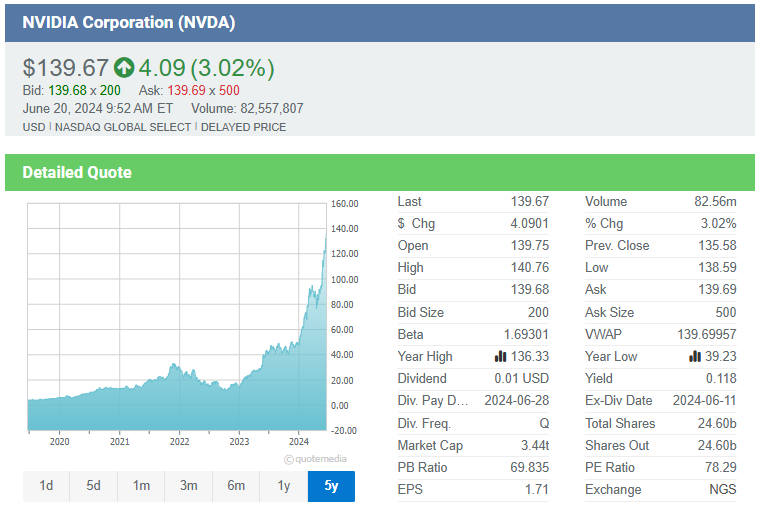Click the EPS value 1.71

tap(537, 489)
